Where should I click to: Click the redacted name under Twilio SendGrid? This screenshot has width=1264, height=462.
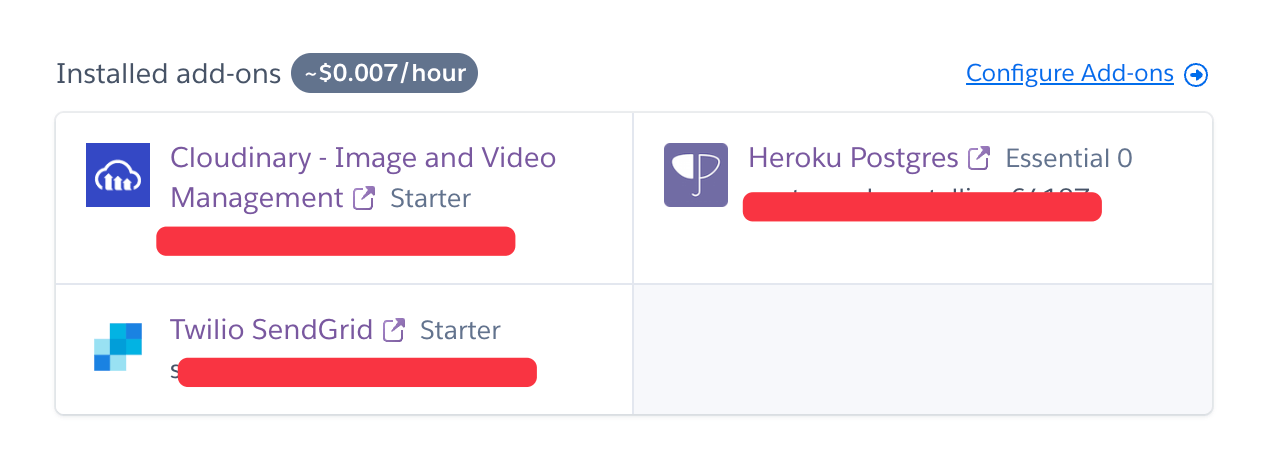(x=357, y=372)
